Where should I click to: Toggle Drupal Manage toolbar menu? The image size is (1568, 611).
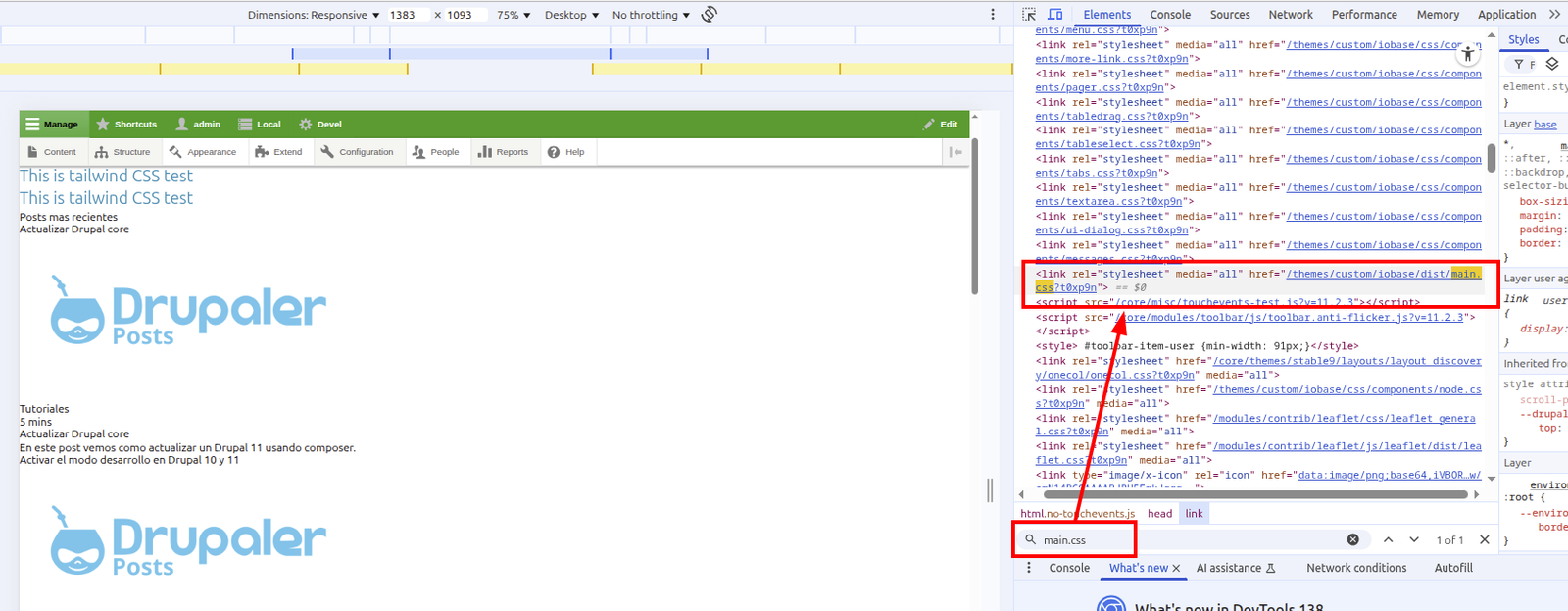point(53,125)
